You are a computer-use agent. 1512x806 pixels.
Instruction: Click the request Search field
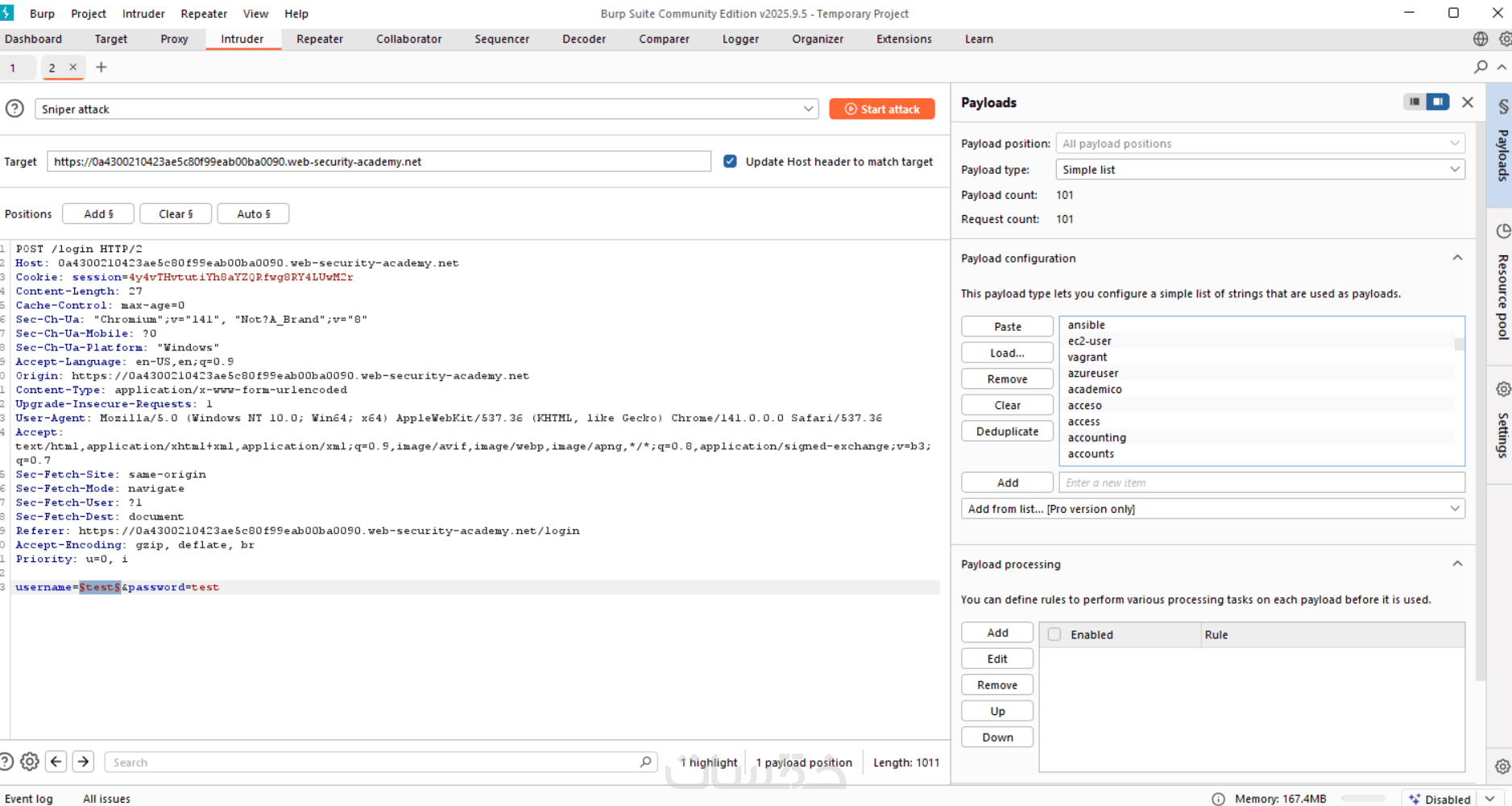pos(380,762)
